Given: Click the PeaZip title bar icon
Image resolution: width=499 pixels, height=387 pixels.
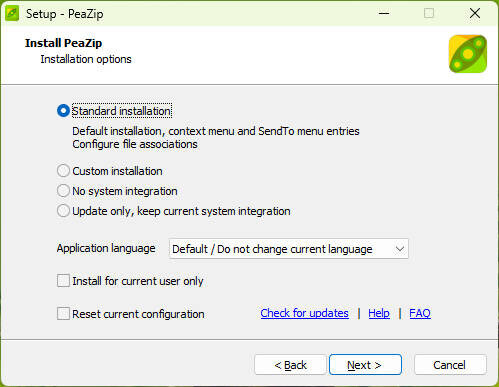Looking at the screenshot, I should (x=12, y=14).
